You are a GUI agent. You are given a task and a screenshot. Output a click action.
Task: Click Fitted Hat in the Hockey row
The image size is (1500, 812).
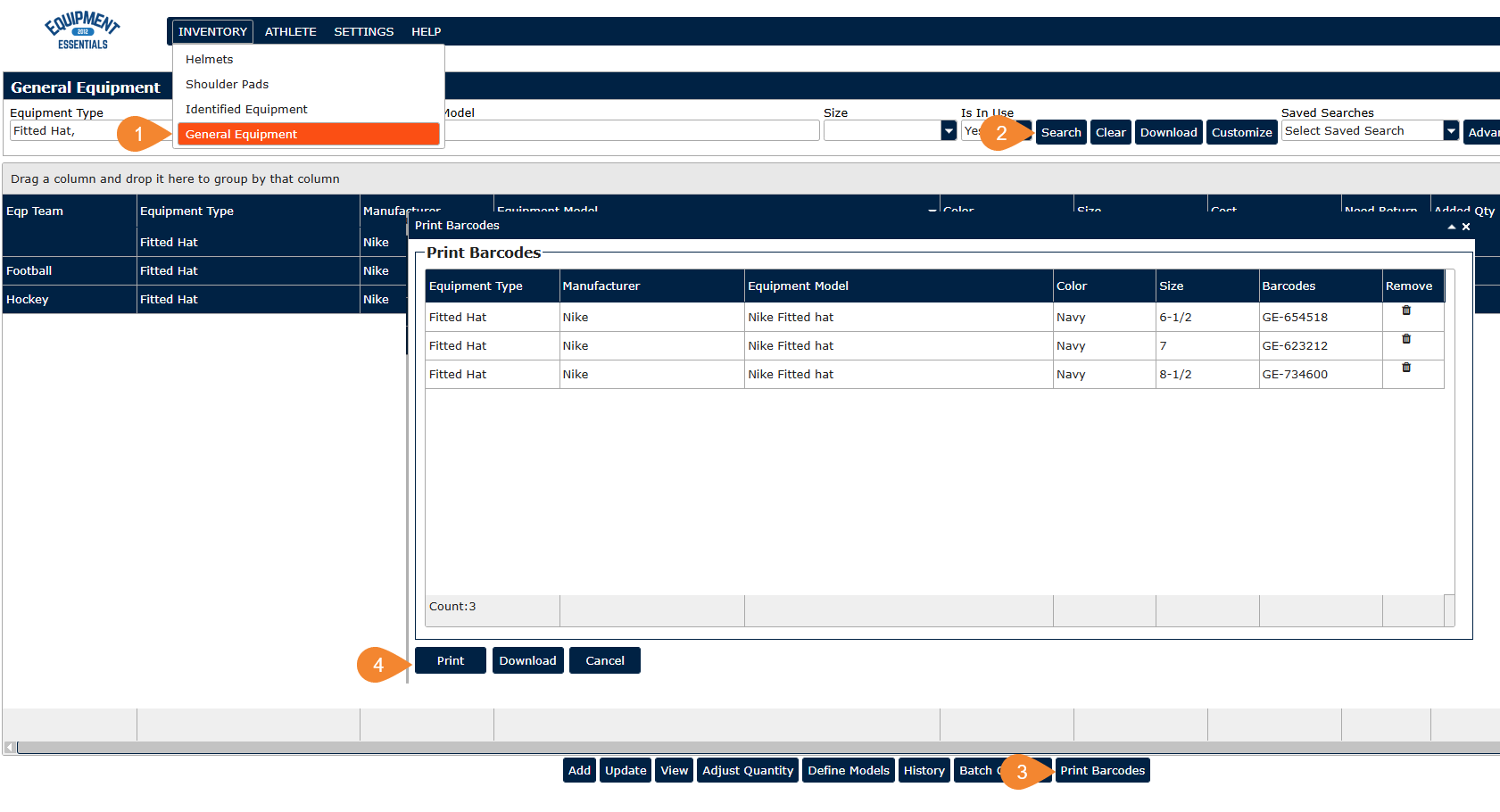[248, 300]
